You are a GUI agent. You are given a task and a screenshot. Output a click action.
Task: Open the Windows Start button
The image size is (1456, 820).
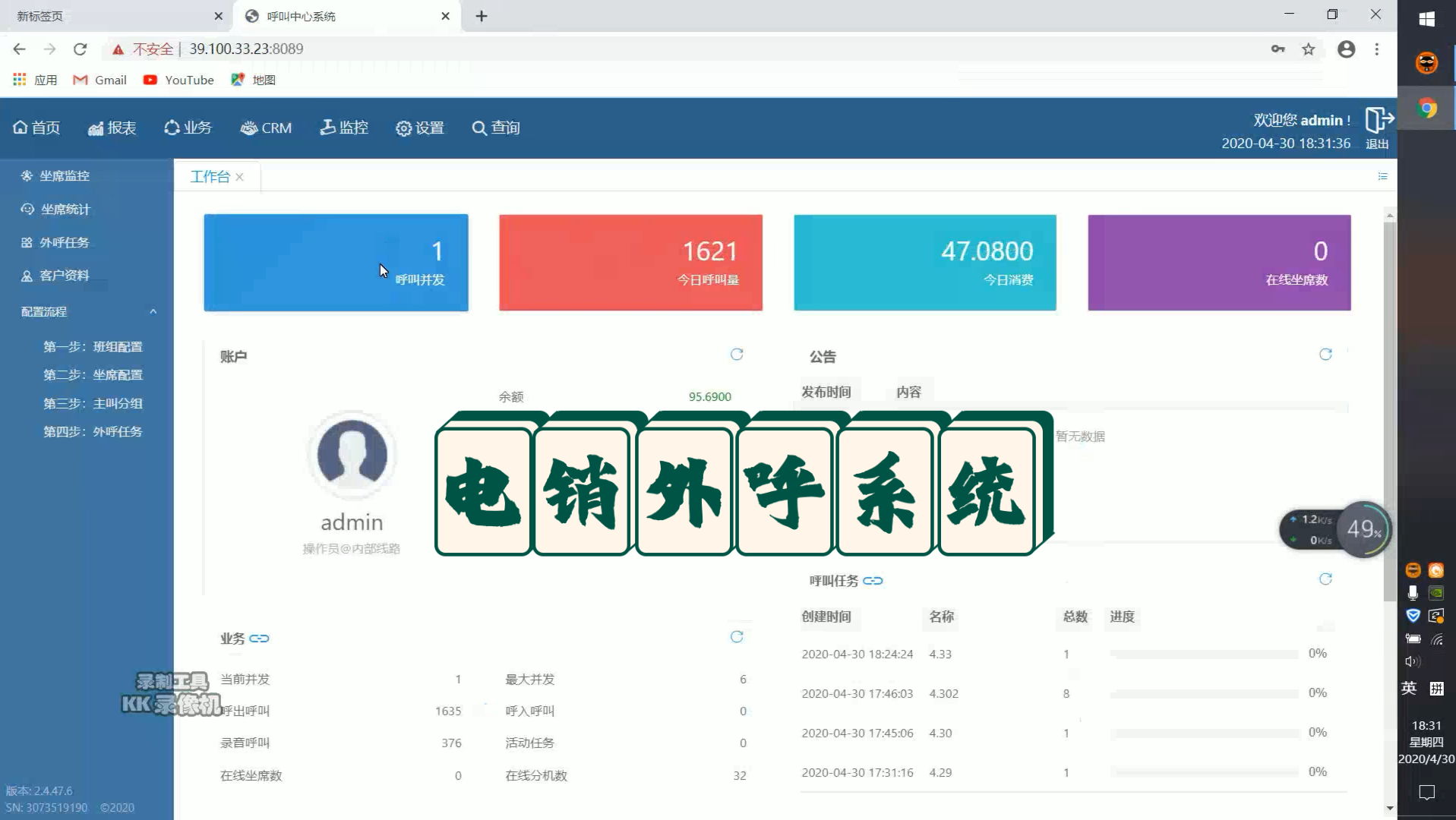pos(1426,19)
